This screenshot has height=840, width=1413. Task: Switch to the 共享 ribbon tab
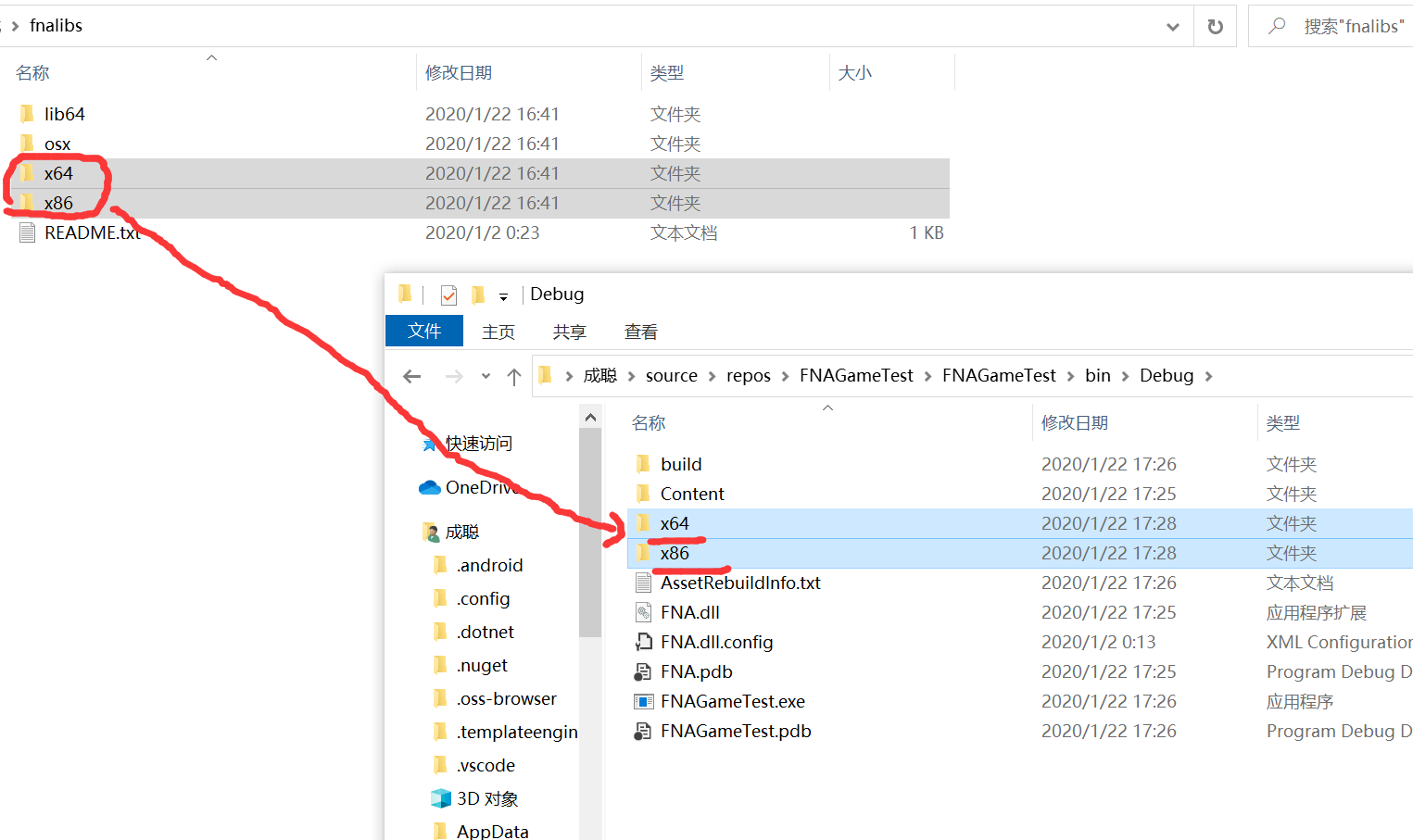(569, 331)
